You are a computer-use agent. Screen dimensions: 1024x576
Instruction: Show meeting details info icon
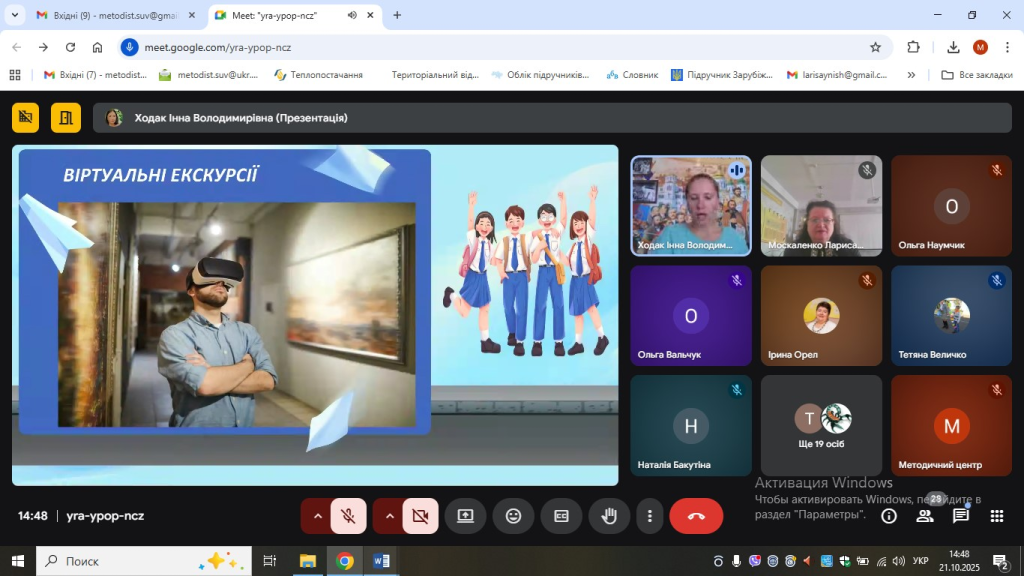click(x=888, y=516)
